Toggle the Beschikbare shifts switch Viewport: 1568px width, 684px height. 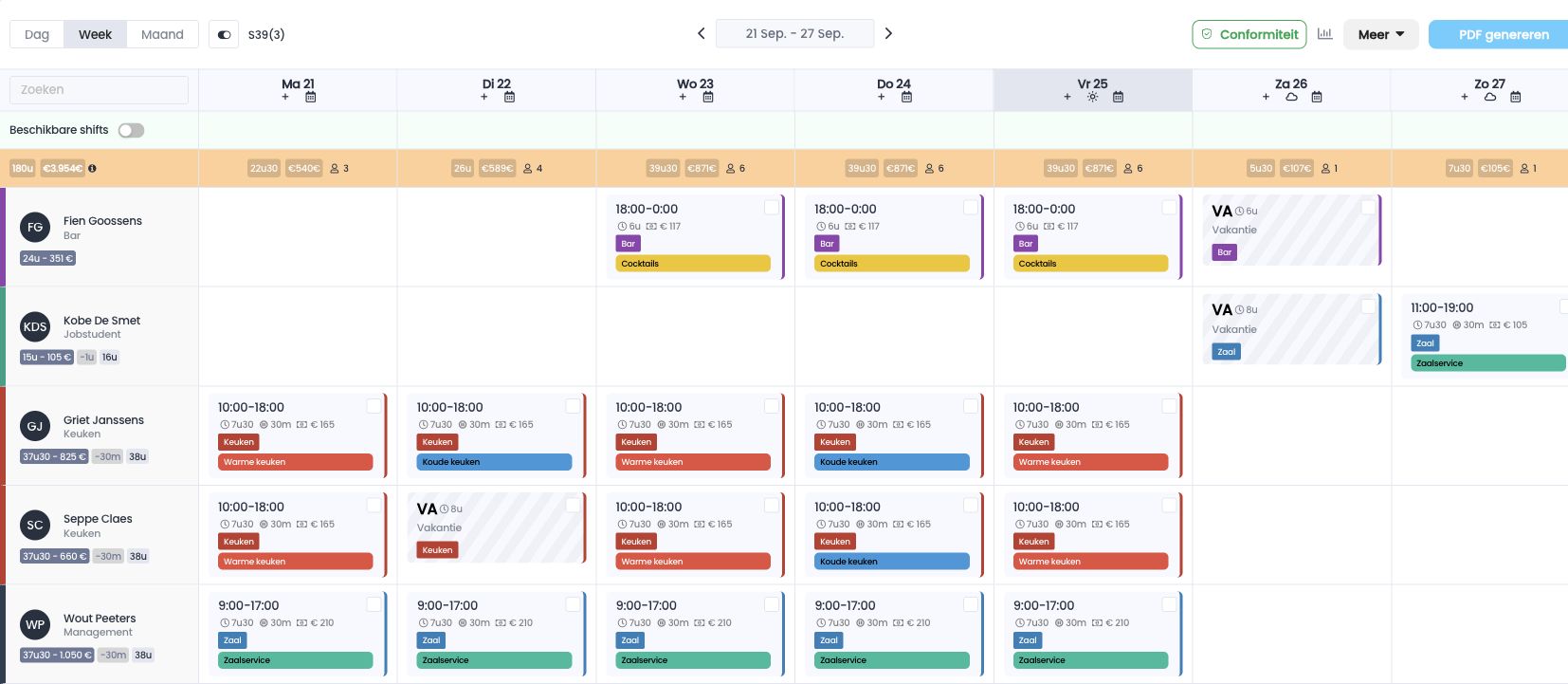click(x=131, y=130)
